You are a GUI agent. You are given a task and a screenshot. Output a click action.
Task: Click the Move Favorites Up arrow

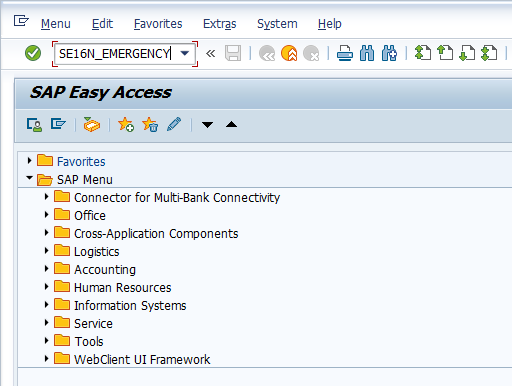pos(231,125)
